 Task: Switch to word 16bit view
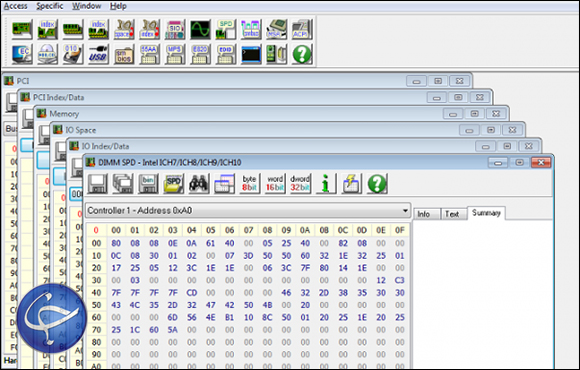point(275,184)
